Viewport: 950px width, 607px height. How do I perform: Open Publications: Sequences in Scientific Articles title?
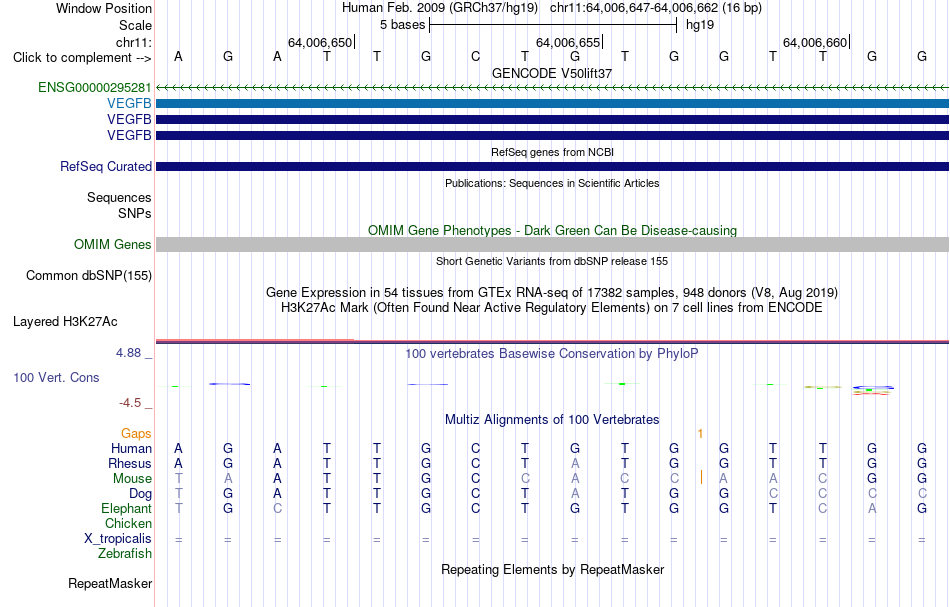click(552, 183)
